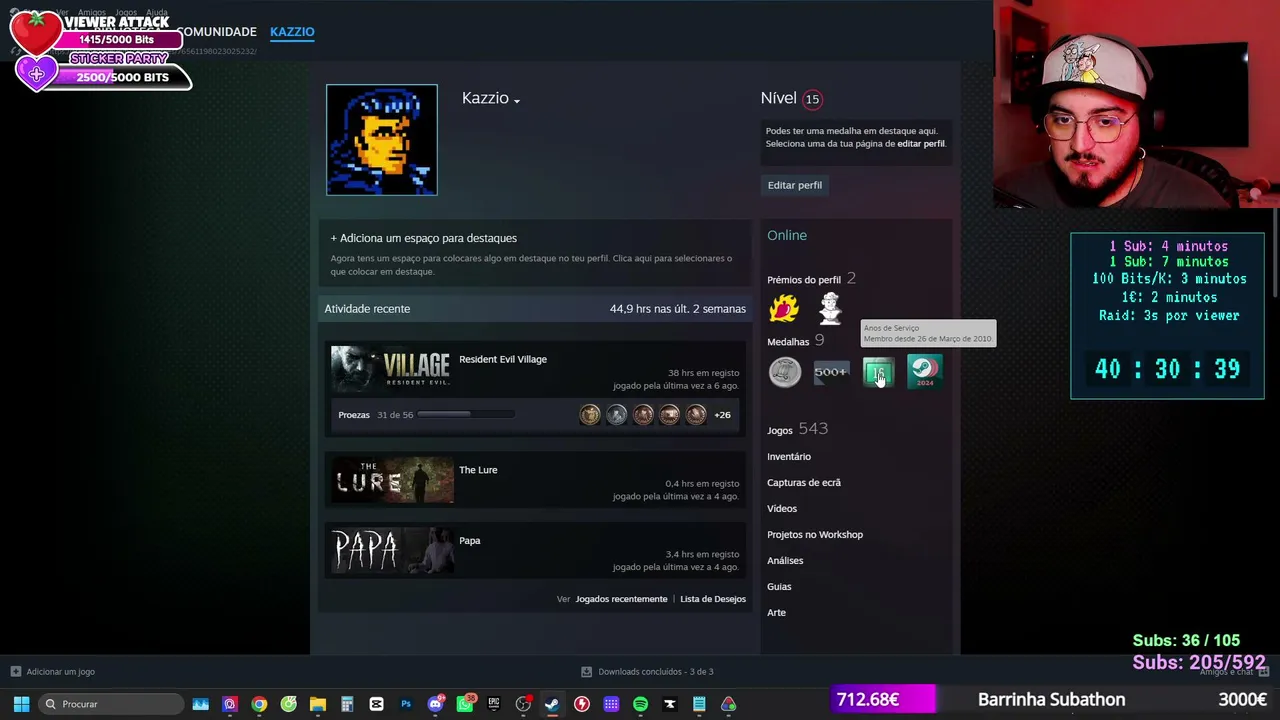
Task: Open the red lightning bolt taskbar app
Action: tap(582, 704)
